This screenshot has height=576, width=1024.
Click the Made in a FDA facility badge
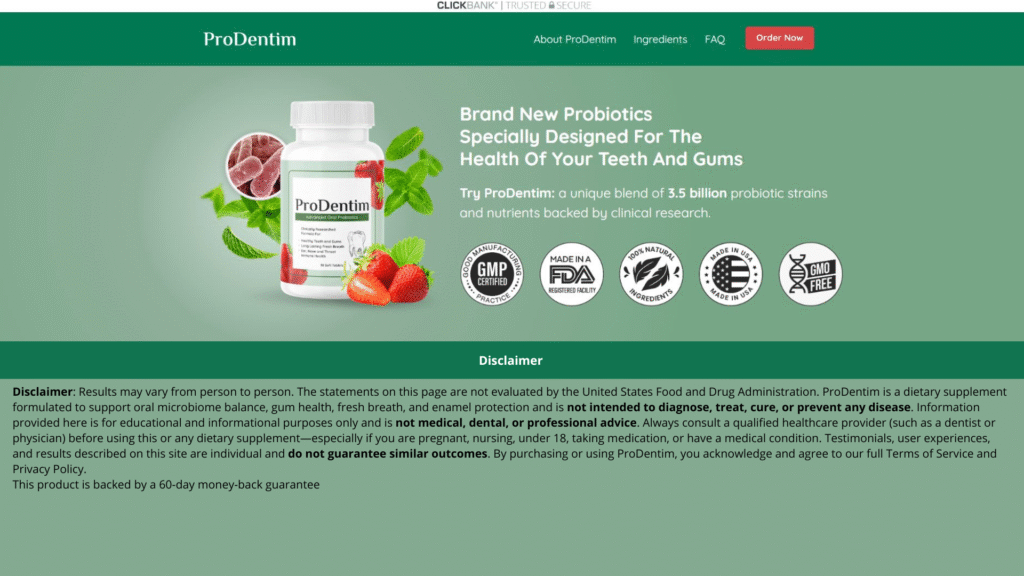click(x=571, y=274)
